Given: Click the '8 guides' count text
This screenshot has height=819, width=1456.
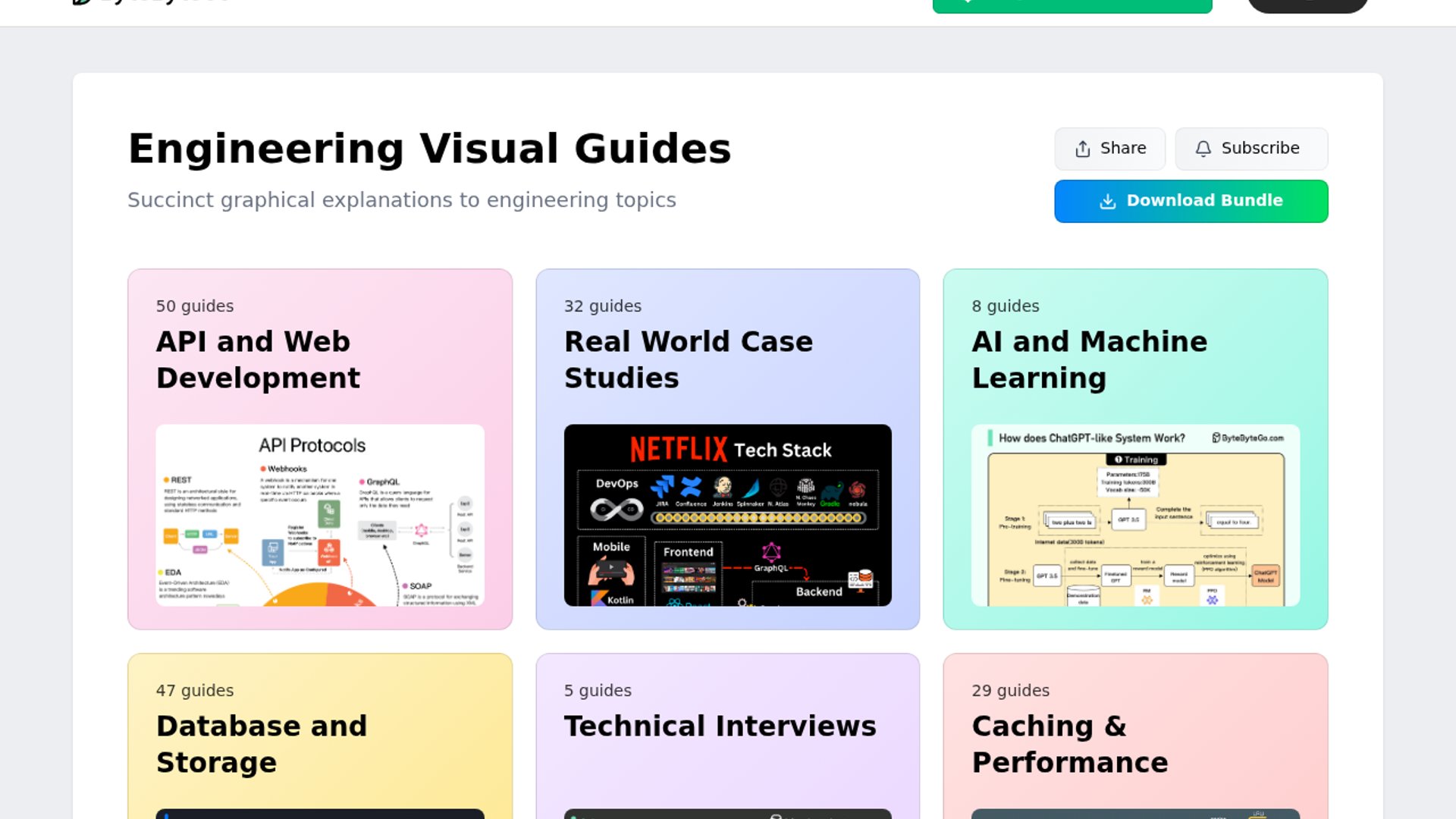Looking at the screenshot, I should pyautogui.click(x=1006, y=306).
